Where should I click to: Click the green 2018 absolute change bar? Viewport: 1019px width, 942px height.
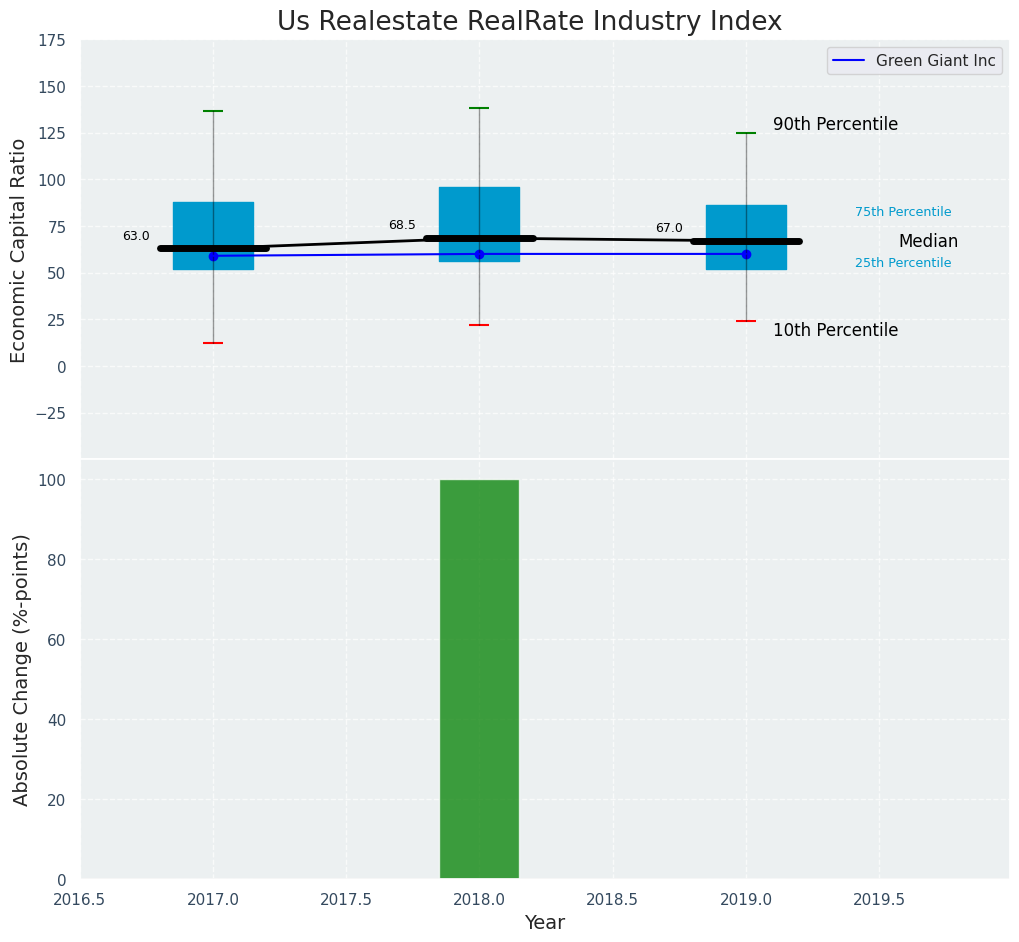(479, 680)
